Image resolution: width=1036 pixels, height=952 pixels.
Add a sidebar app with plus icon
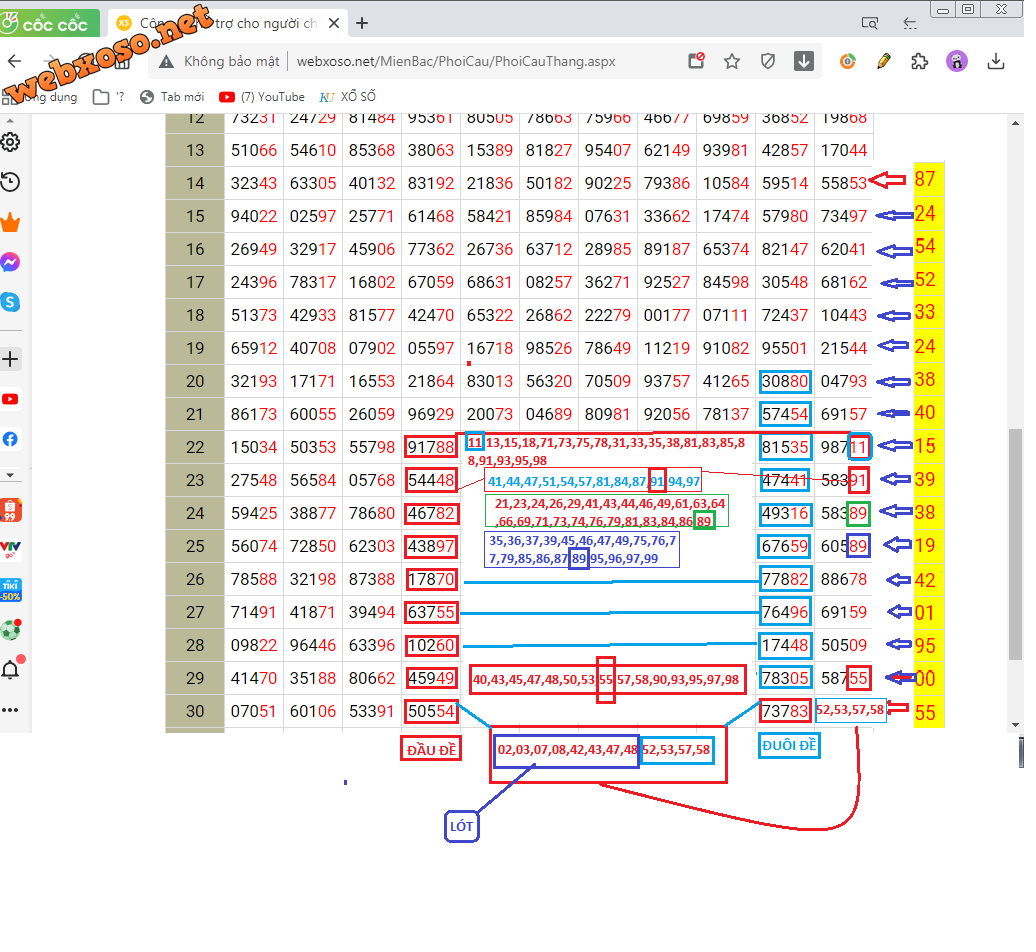coord(10,359)
